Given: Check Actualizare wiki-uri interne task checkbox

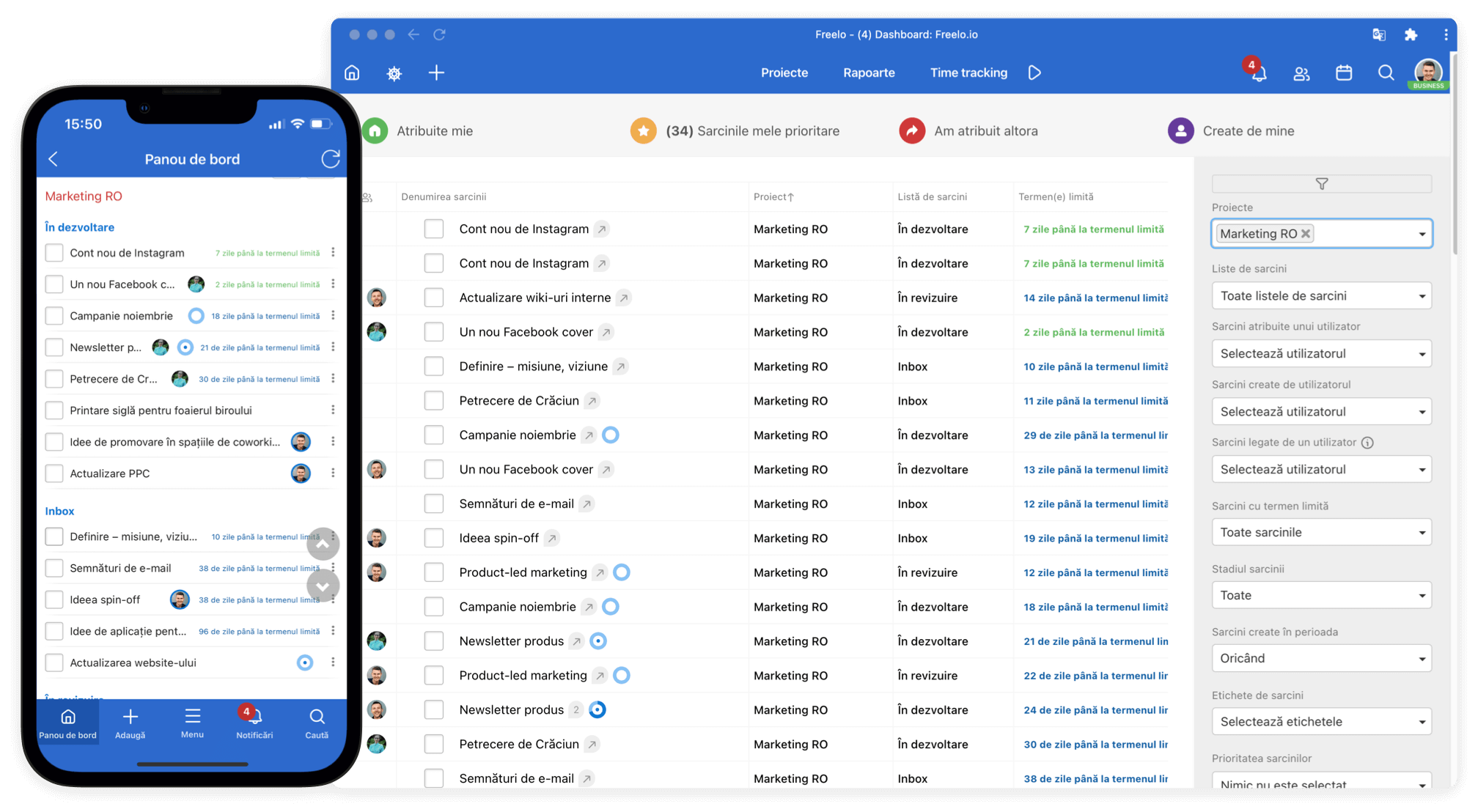Looking at the screenshot, I should (x=434, y=298).
